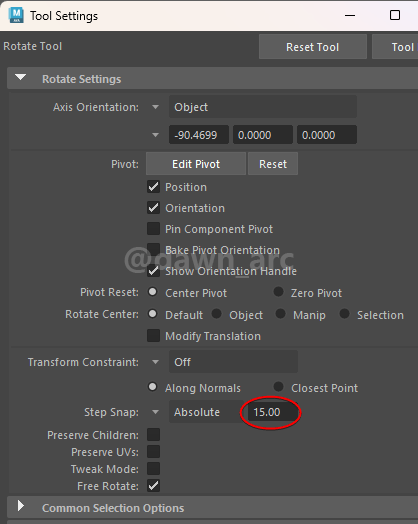Collapse the Rotate Settings section
This screenshot has width=418, height=524.
(21, 78)
